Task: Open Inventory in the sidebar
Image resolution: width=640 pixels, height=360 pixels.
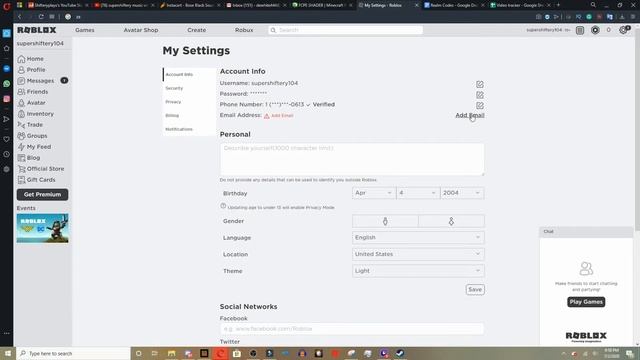Action: click(36, 114)
